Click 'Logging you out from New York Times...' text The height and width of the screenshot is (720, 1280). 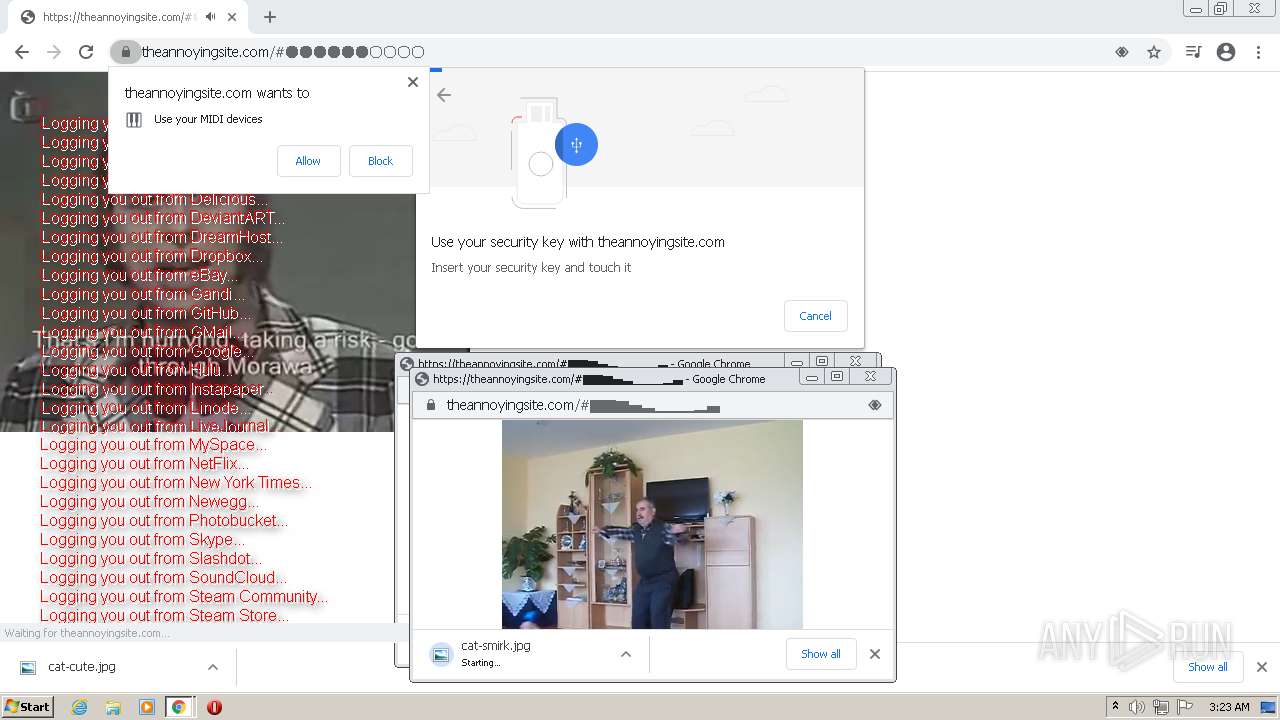click(176, 483)
